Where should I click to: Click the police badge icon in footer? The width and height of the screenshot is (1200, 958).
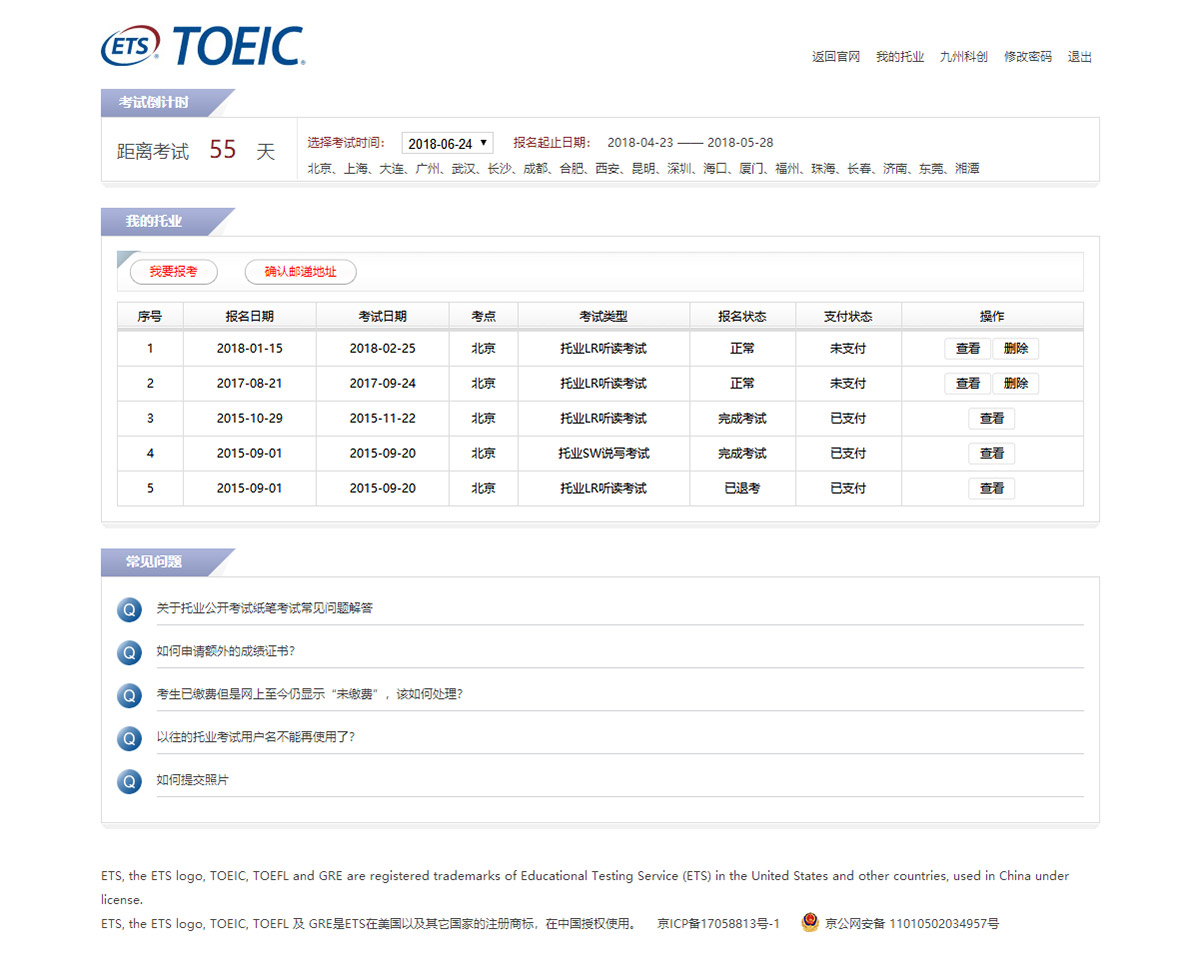tap(810, 923)
